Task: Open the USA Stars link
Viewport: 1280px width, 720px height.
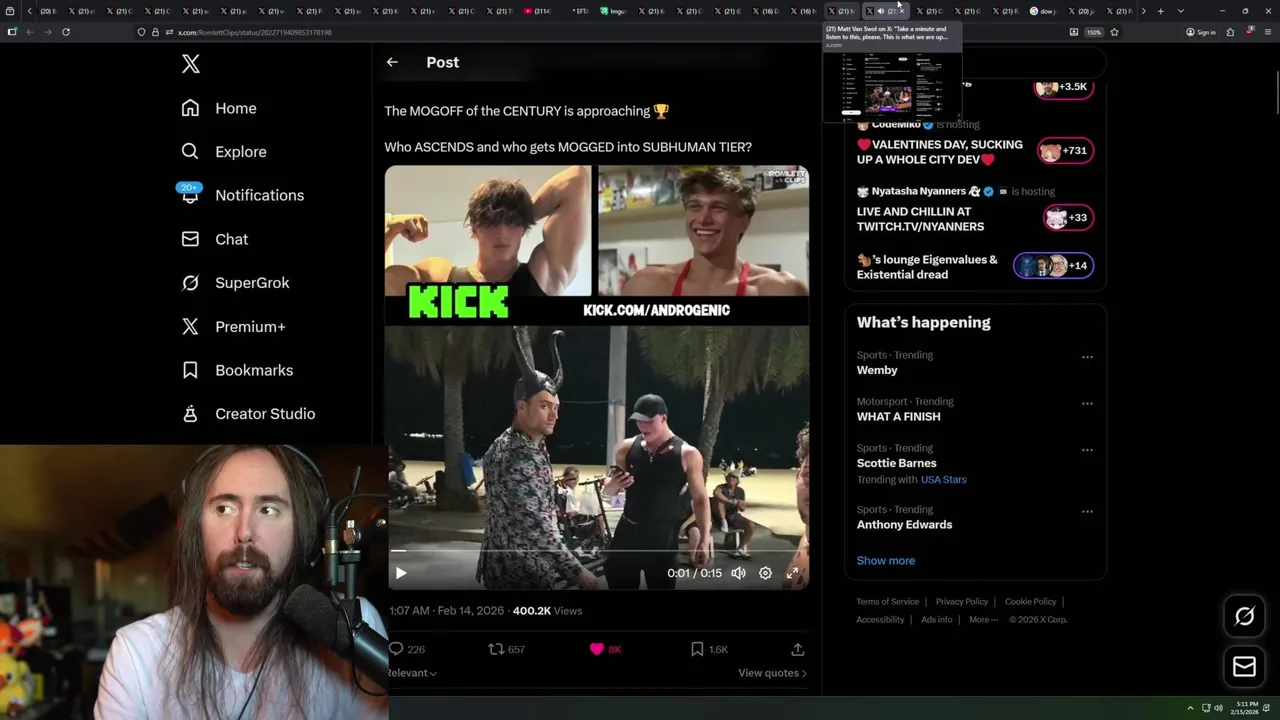Action: click(x=943, y=480)
